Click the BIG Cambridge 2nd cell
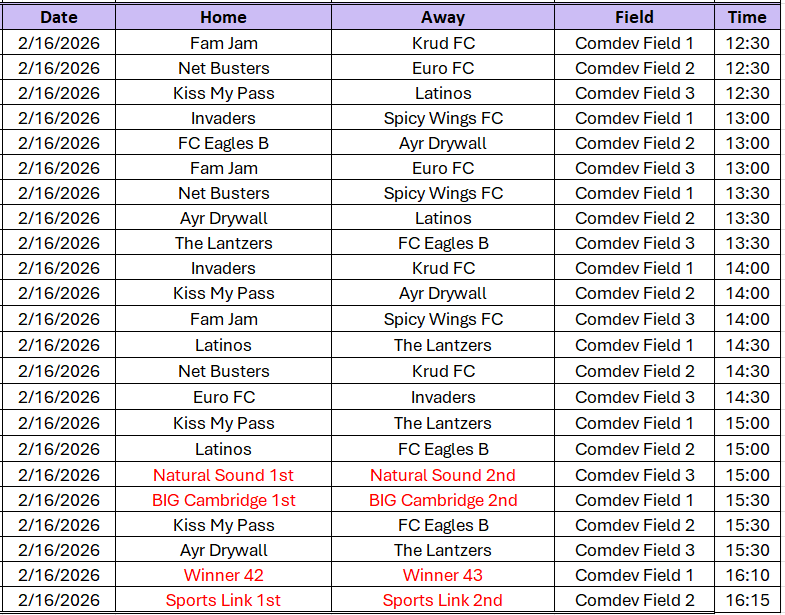Screen dimensions: 785x615 (443, 500)
